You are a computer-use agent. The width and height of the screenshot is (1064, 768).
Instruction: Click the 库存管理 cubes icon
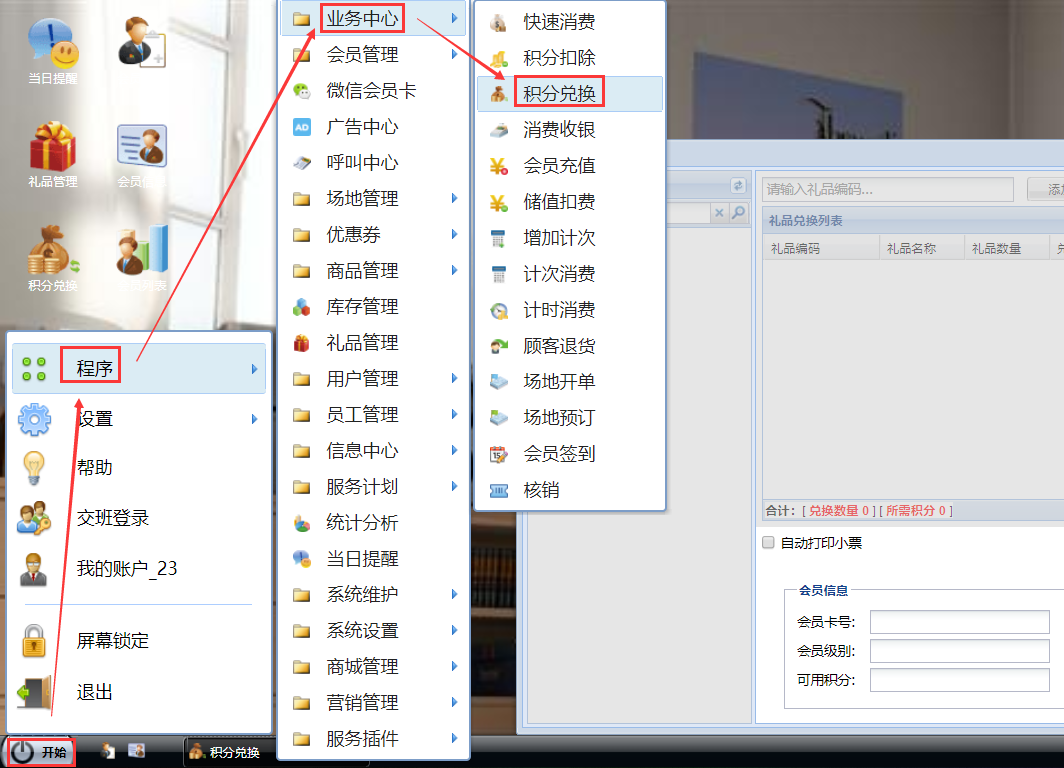pos(301,307)
